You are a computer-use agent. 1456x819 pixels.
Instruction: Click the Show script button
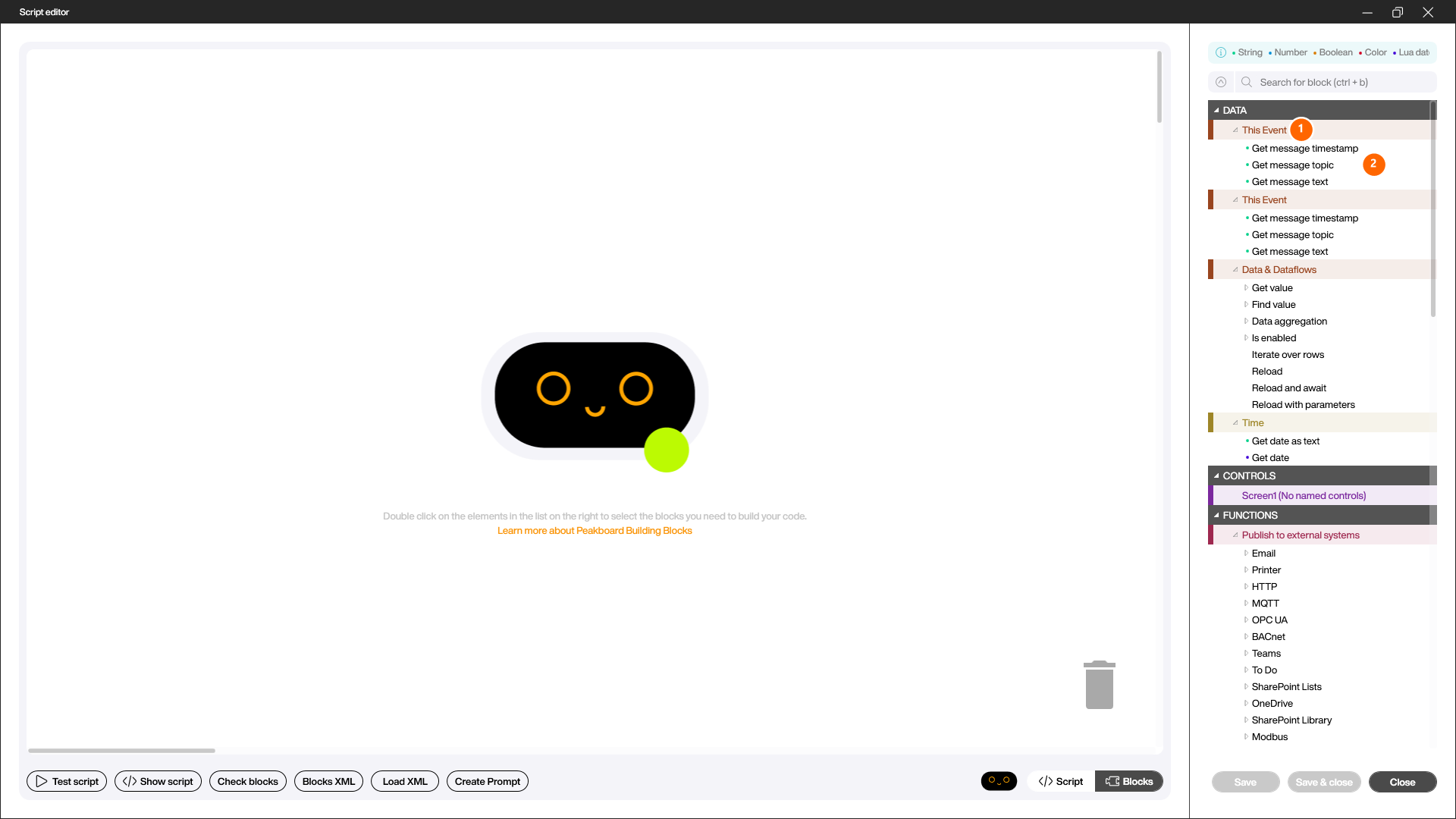158,781
